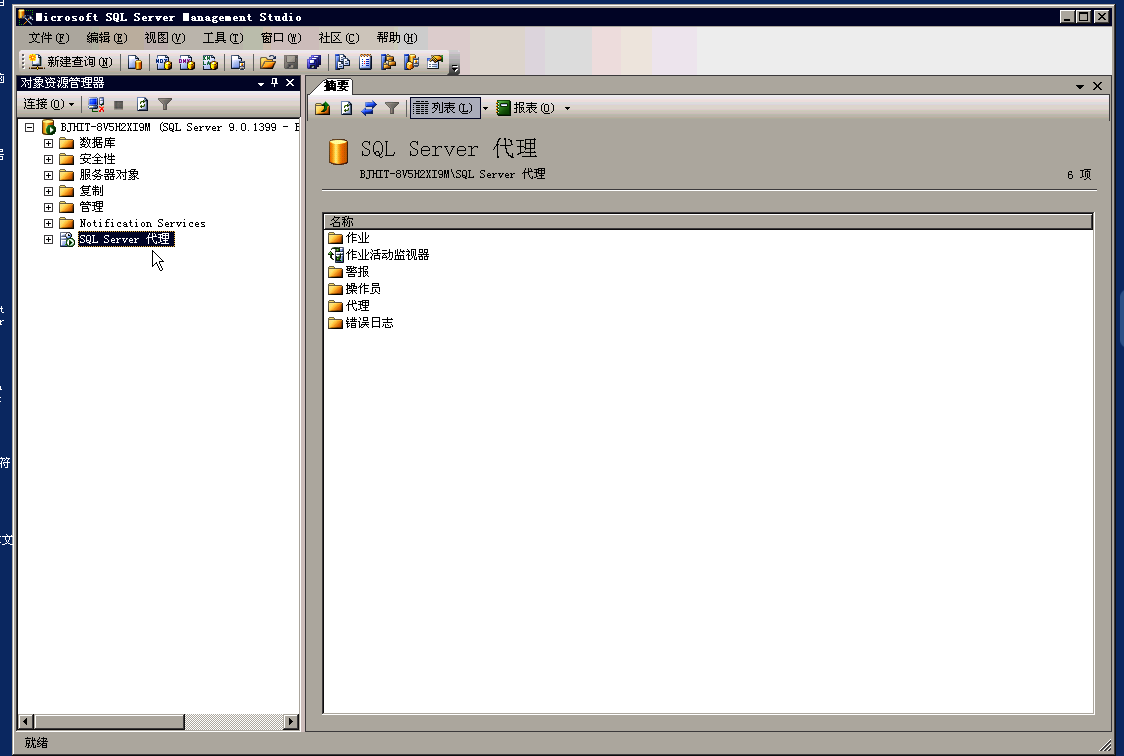The height and width of the screenshot is (756, 1124).
Task: Click the Open File folder icon
Action: pyautogui.click(x=267, y=62)
